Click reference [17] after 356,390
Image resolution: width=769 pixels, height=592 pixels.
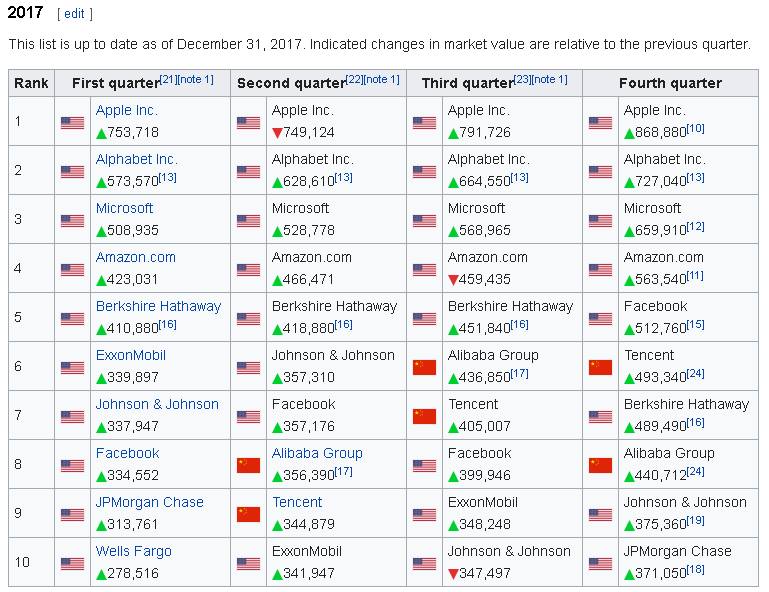[x=344, y=472]
